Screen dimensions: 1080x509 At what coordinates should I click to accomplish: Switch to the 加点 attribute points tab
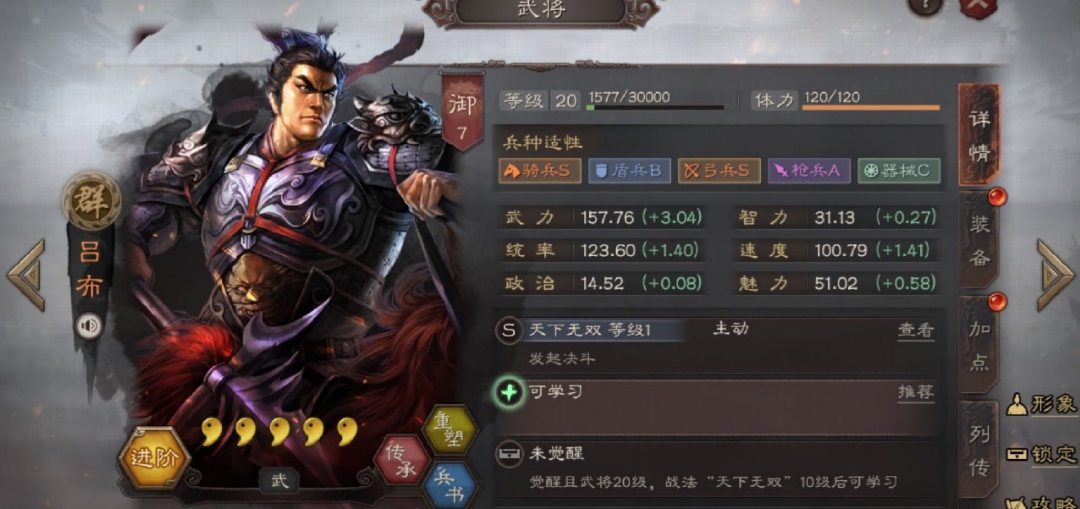click(x=979, y=344)
